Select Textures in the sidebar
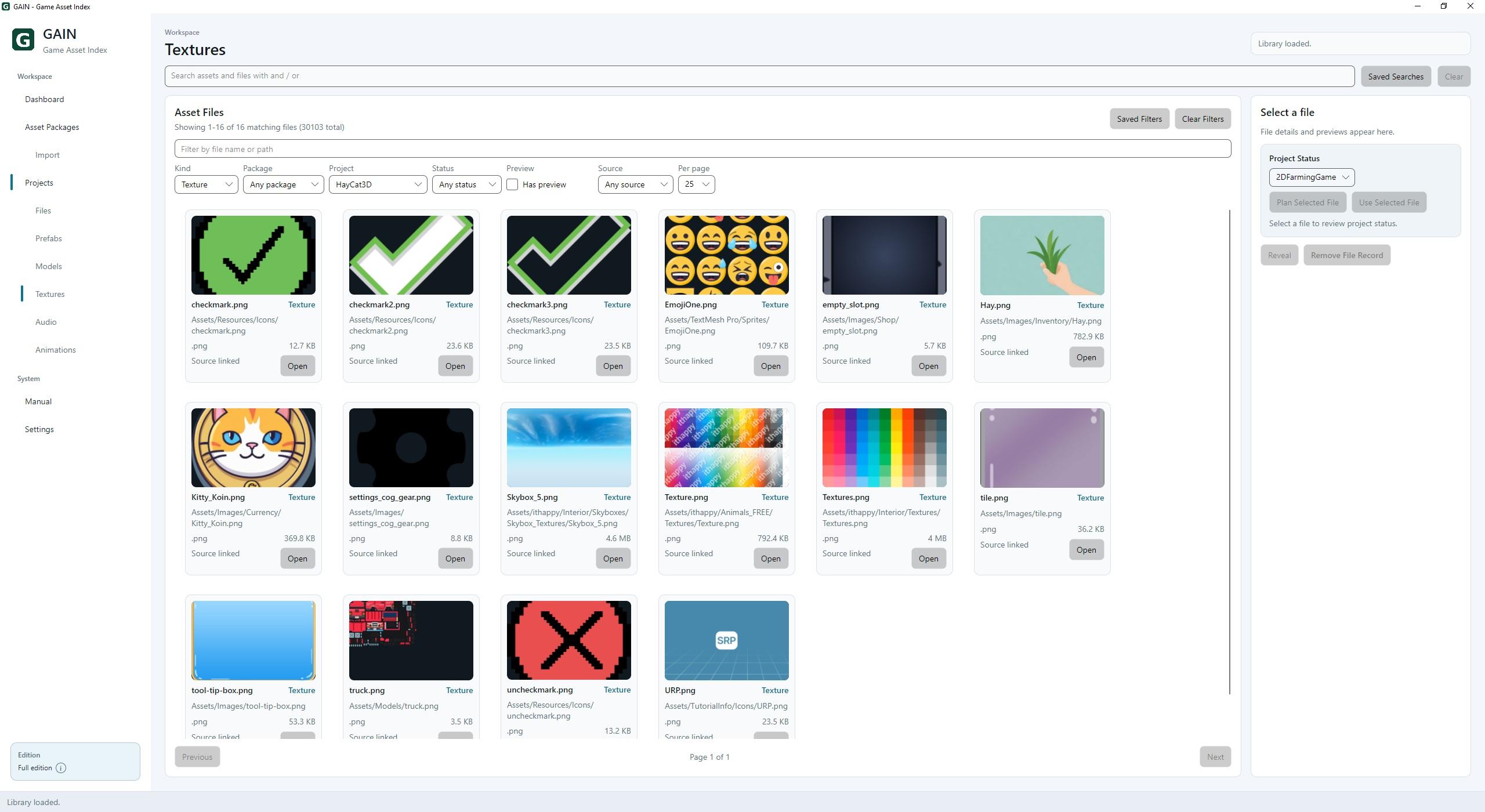 click(50, 294)
